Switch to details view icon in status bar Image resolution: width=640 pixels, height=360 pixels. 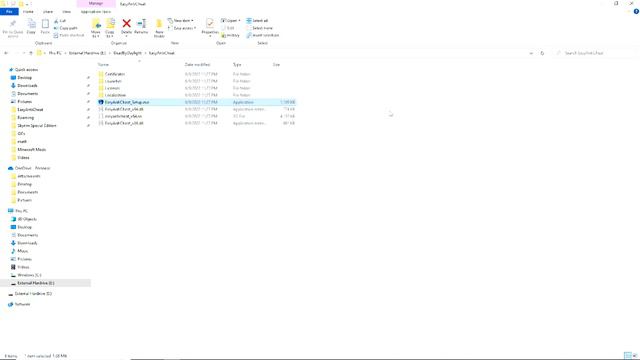coord(628,356)
